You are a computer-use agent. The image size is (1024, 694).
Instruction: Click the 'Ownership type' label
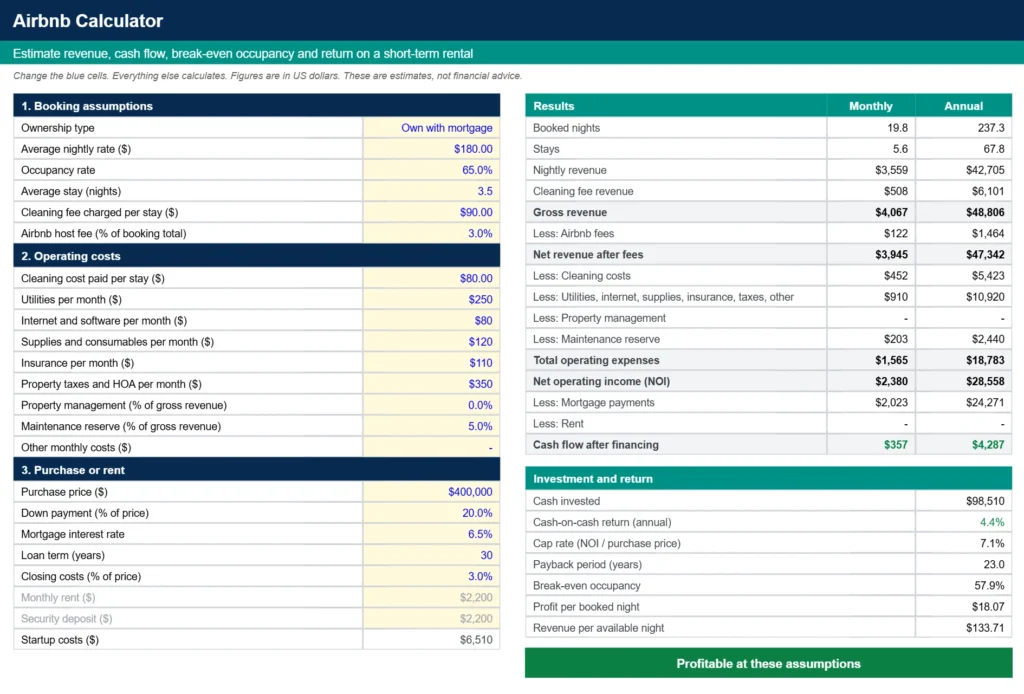coord(57,128)
